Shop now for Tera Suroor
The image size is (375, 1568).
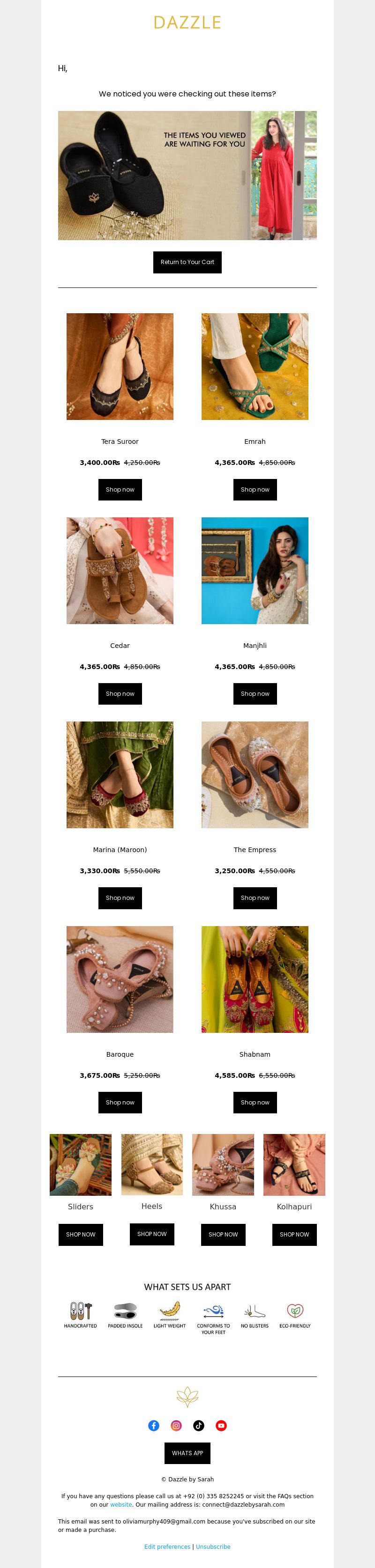pyautogui.click(x=120, y=489)
